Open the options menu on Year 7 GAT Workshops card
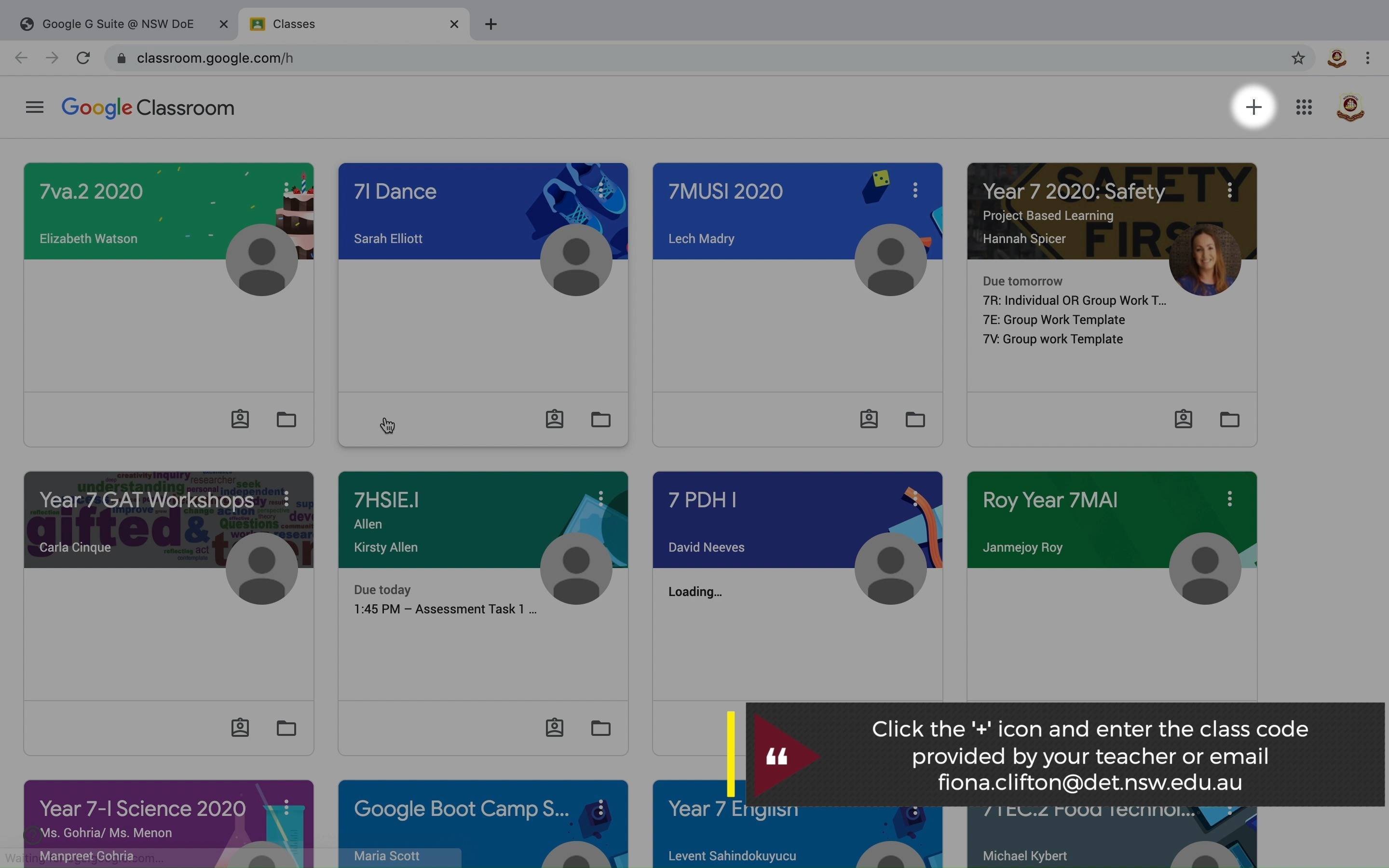The height and width of the screenshot is (868, 1389). pos(286,498)
